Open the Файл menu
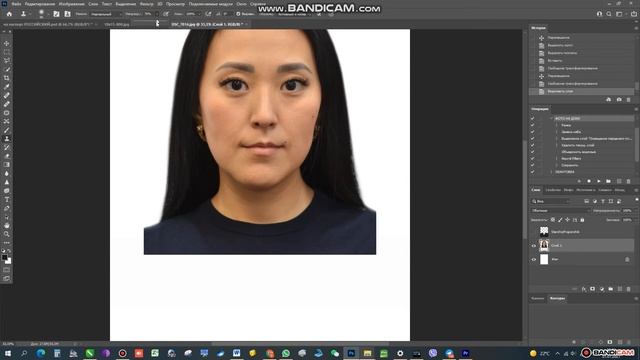 point(16,4)
